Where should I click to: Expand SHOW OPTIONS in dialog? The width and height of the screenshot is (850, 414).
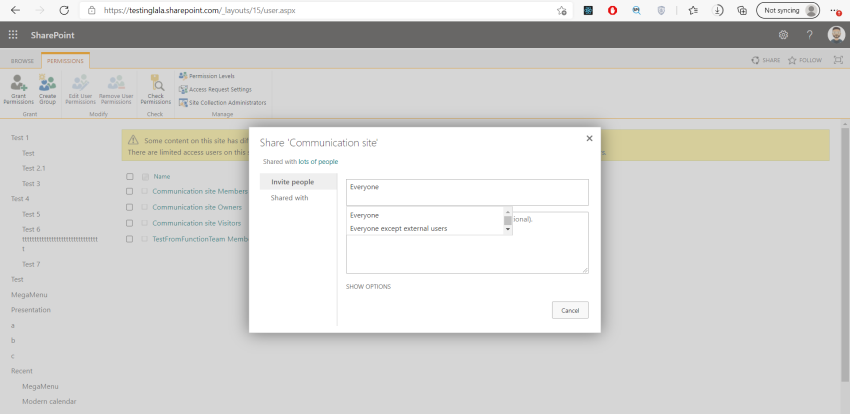click(369, 287)
